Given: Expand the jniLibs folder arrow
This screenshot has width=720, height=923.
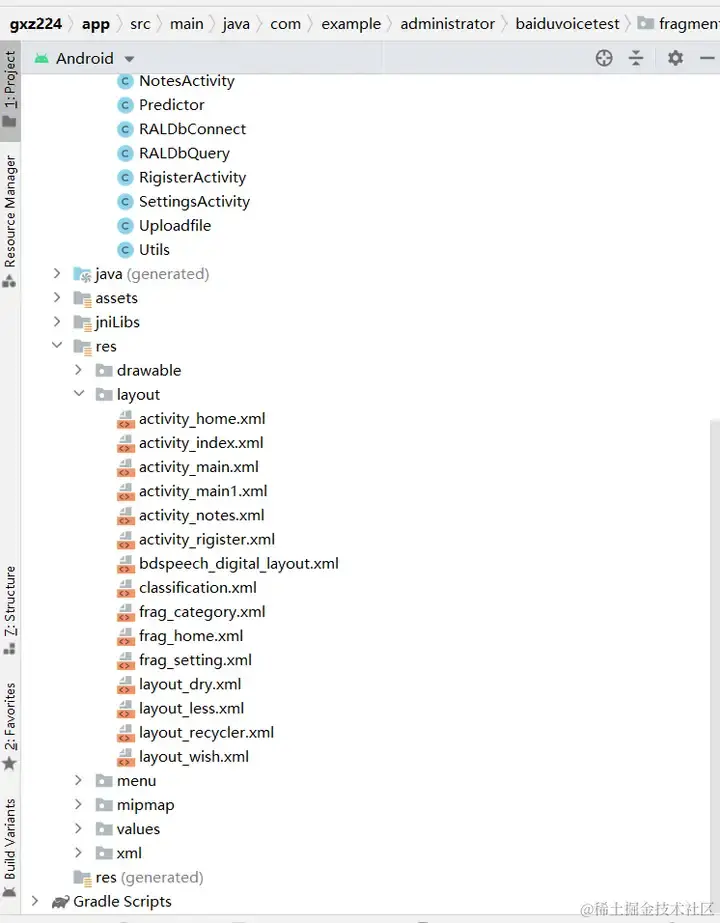Looking at the screenshot, I should click(57, 321).
